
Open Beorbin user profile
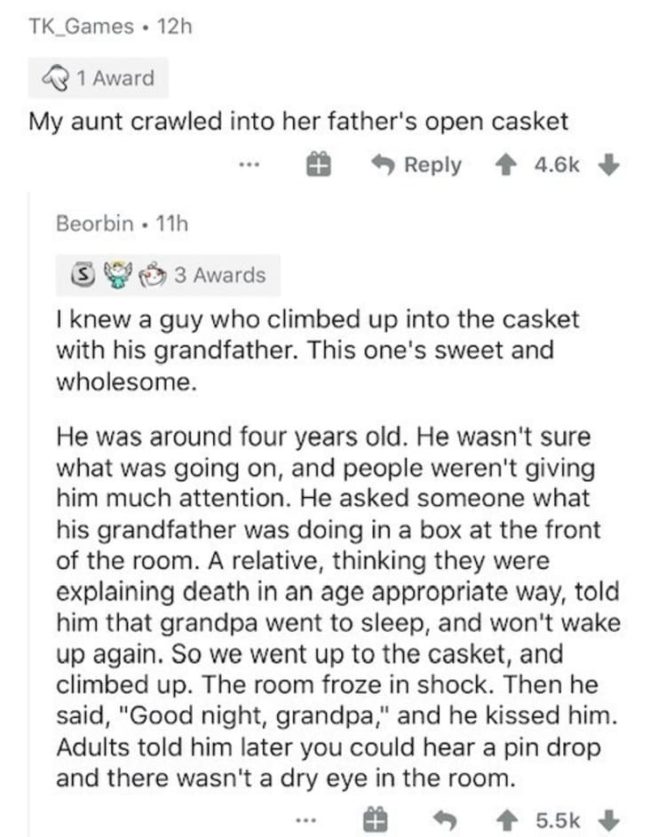click(92, 221)
